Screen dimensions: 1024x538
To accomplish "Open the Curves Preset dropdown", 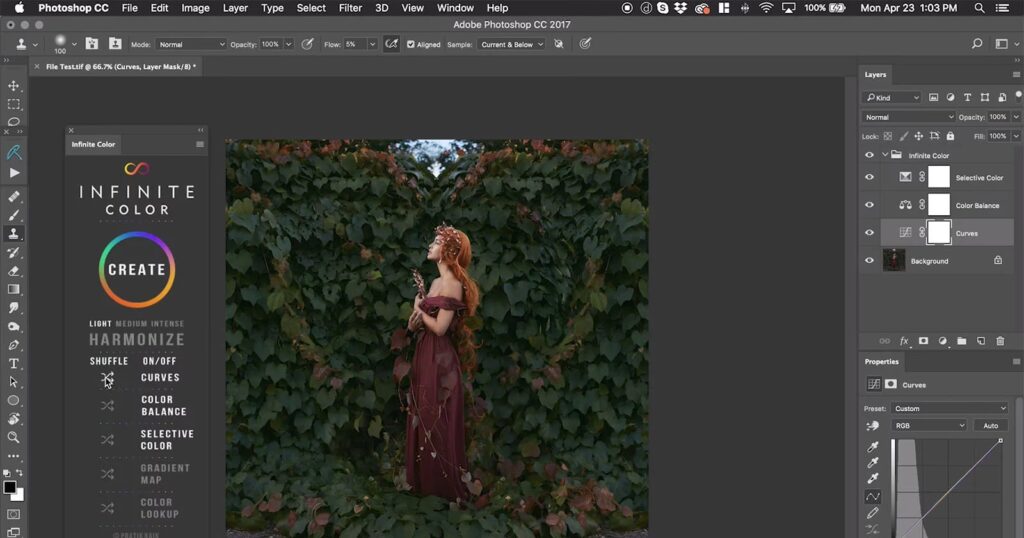I will coord(950,408).
